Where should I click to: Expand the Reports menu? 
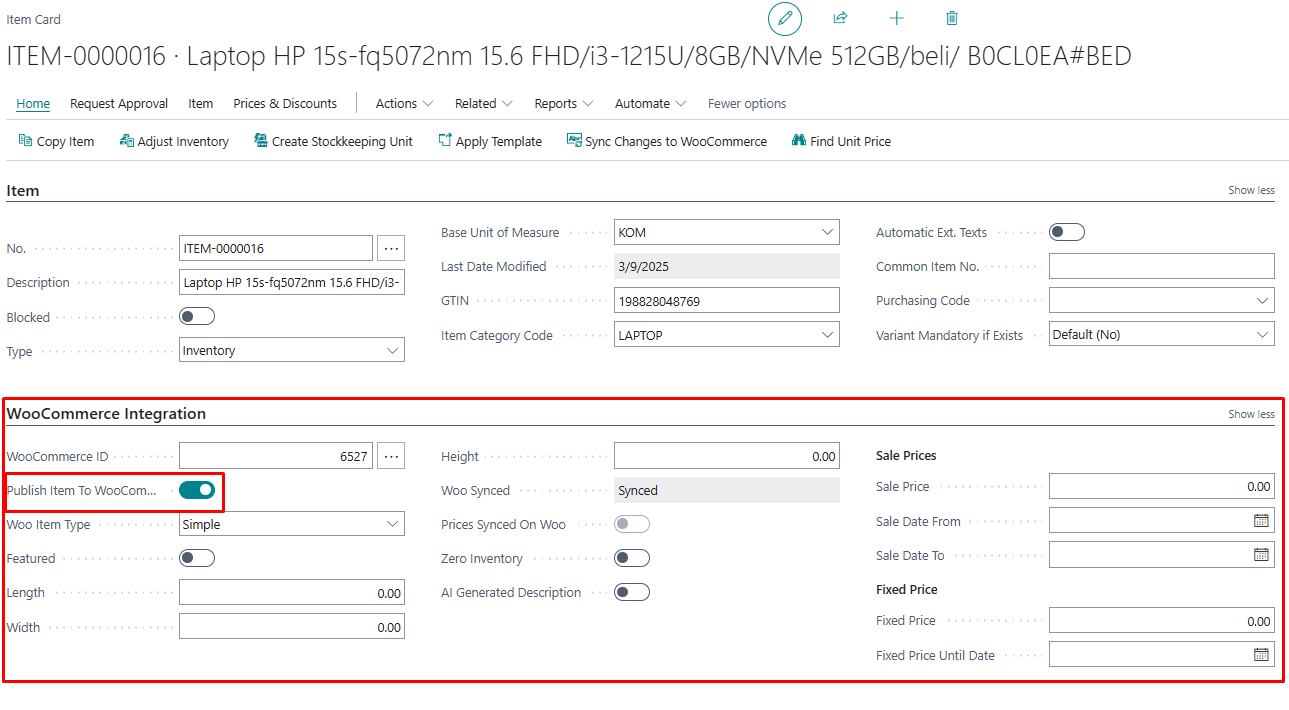564,104
